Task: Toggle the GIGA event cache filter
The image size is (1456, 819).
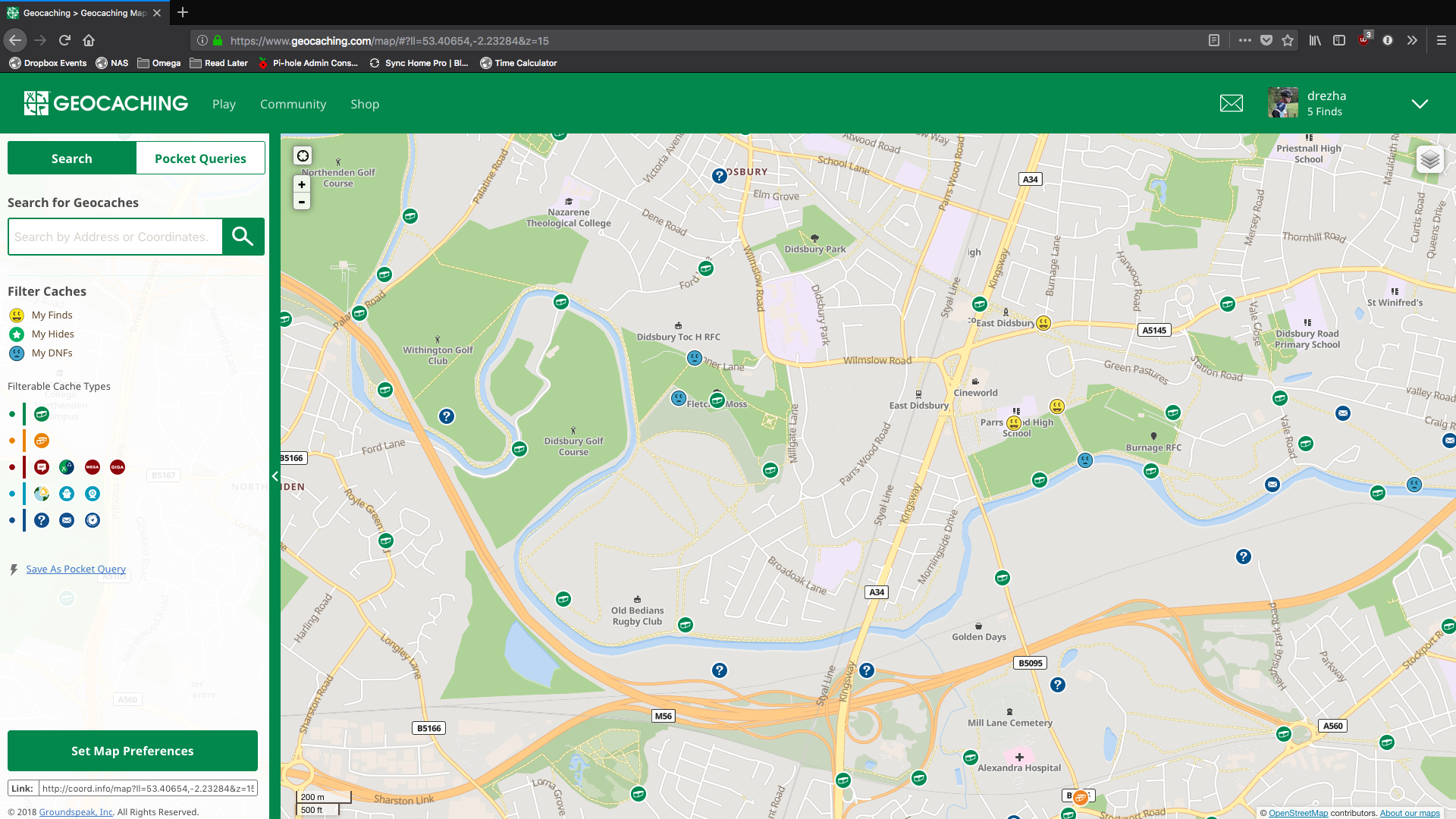Action: [x=118, y=467]
